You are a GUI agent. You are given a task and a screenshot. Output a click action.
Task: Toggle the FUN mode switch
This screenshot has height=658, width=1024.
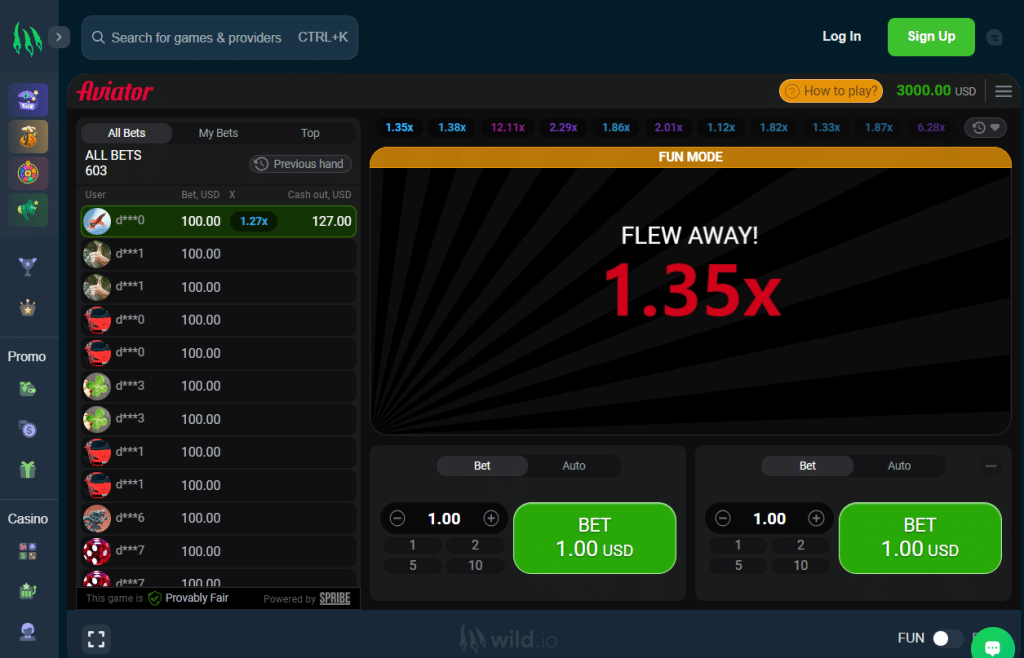[x=948, y=638]
